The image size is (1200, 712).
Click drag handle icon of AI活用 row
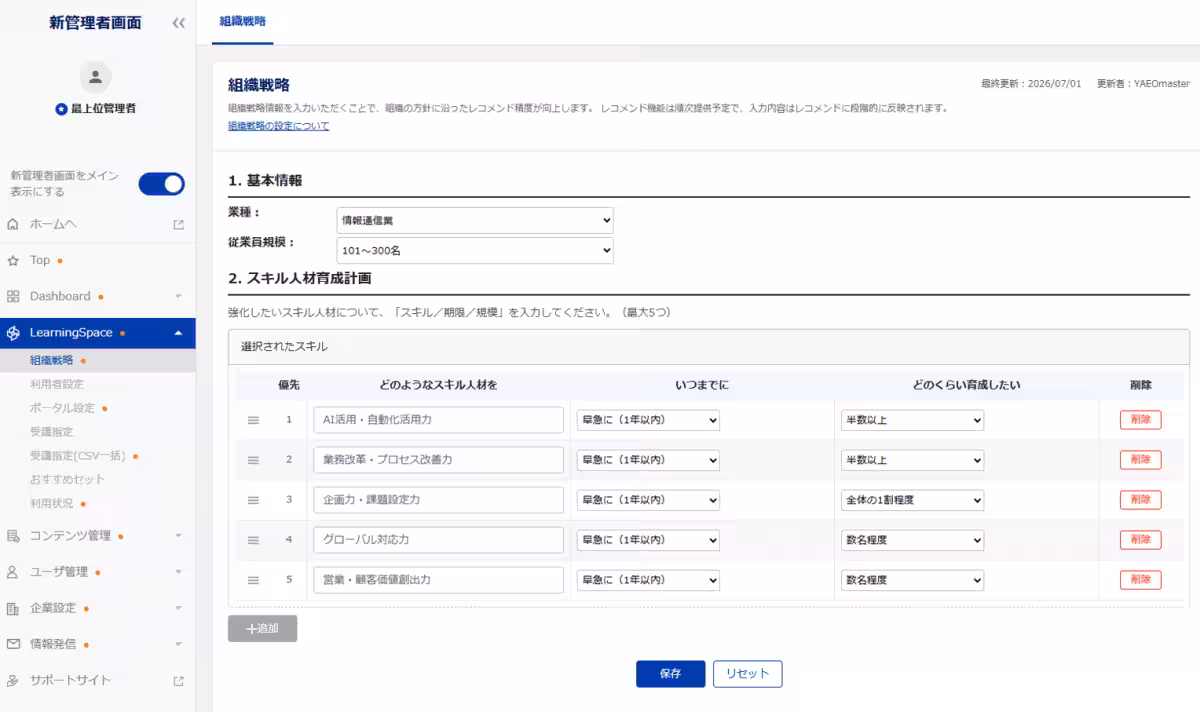[x=253, y=420]
